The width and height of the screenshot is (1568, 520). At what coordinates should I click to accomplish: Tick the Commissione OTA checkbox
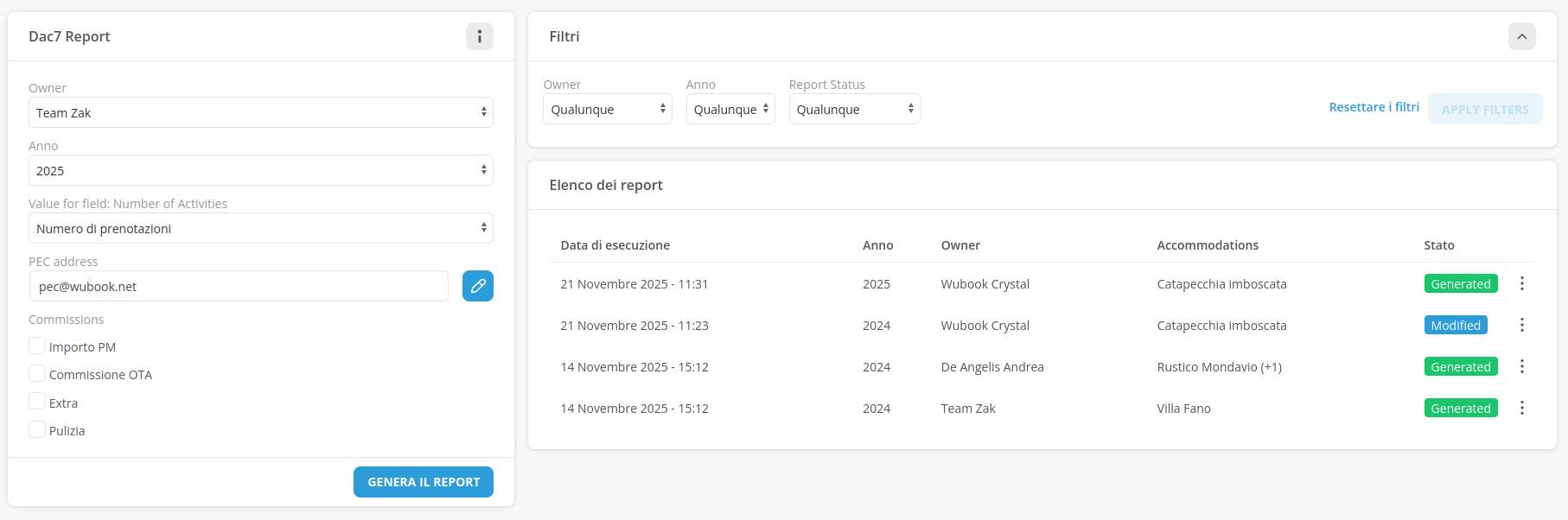(x=37, y=374)
